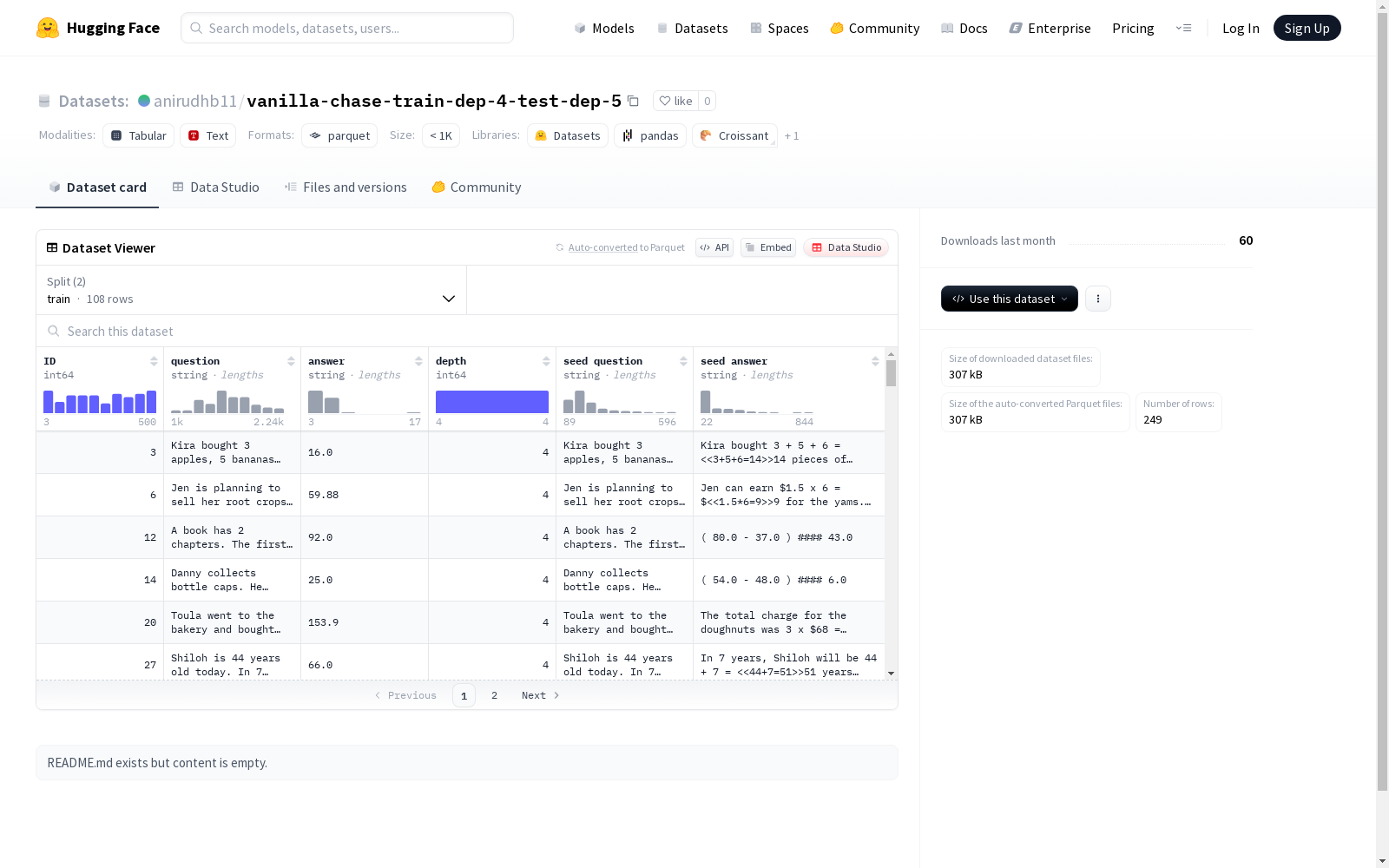Select the Datasets library tag
This screenshot has width=1389, height=868.
pos(568,135)
